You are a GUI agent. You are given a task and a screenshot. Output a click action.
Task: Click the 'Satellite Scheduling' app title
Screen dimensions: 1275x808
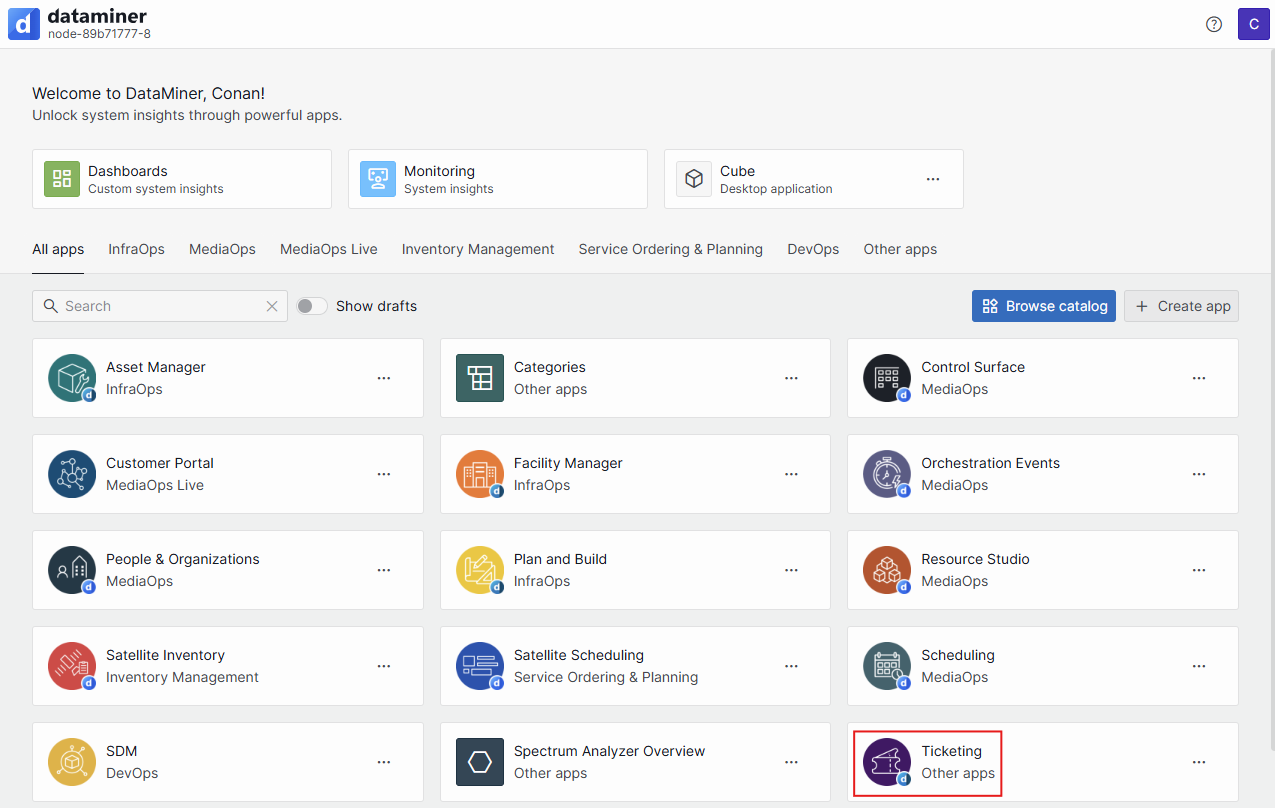[579, 655]
